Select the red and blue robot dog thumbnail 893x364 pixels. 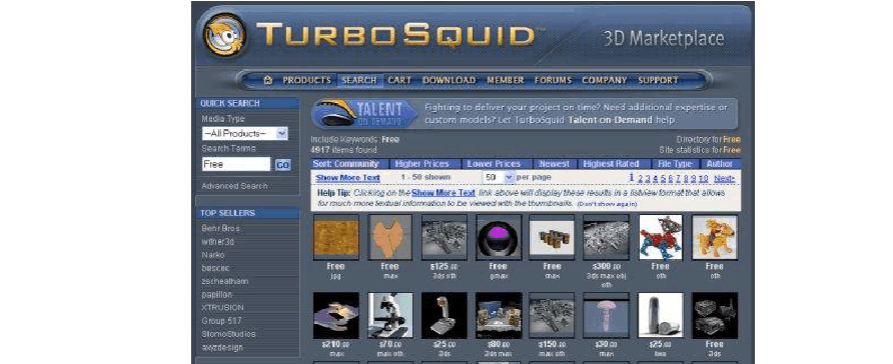pyautogui.click(x=661, y=237)
